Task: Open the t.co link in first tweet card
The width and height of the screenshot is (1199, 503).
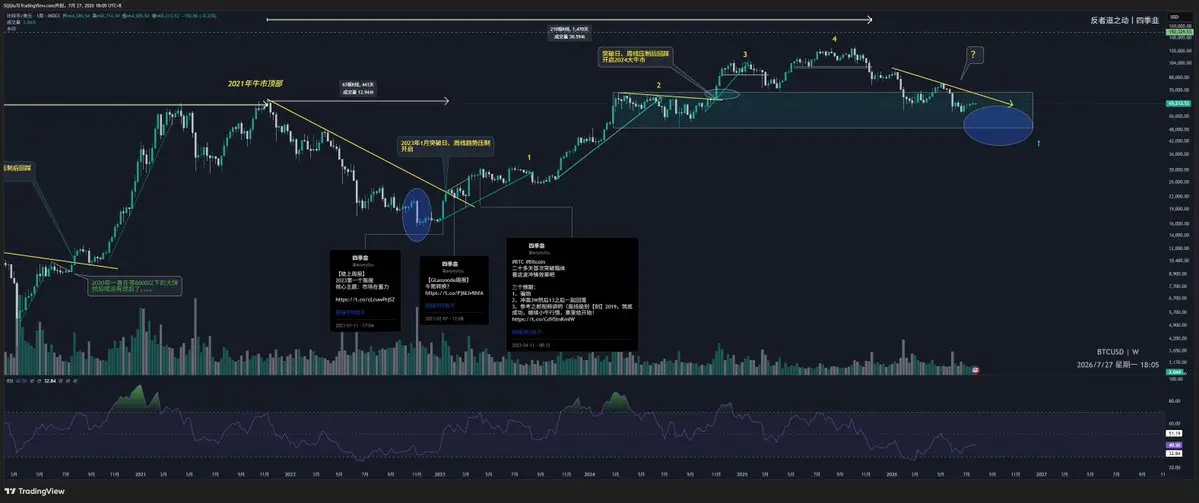Action: click(x=366, y=299)
